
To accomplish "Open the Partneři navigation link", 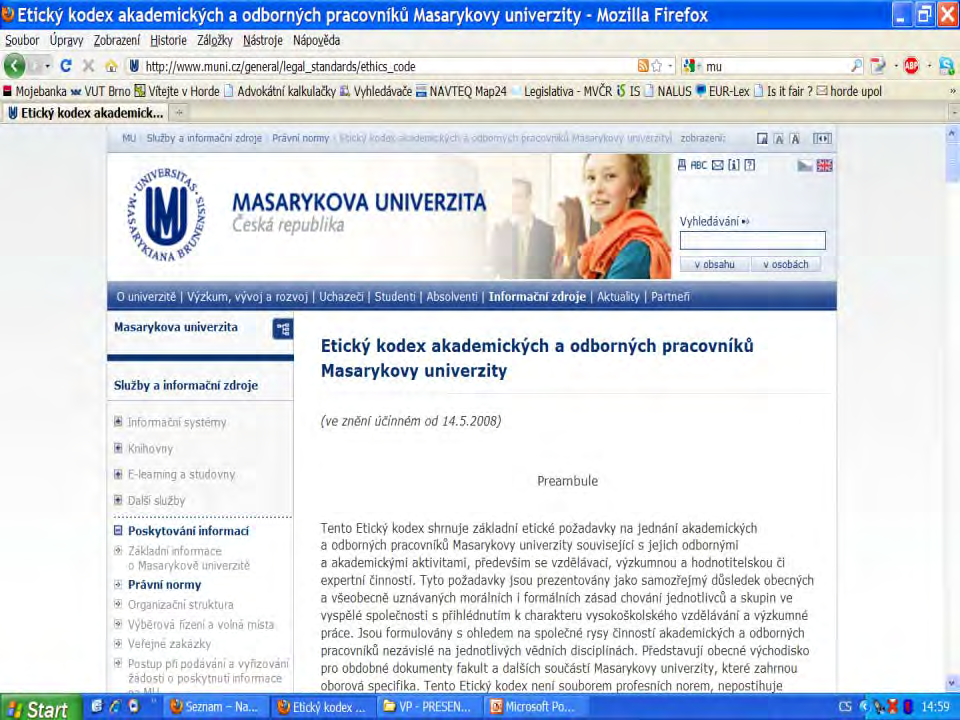I will (670, 296).
